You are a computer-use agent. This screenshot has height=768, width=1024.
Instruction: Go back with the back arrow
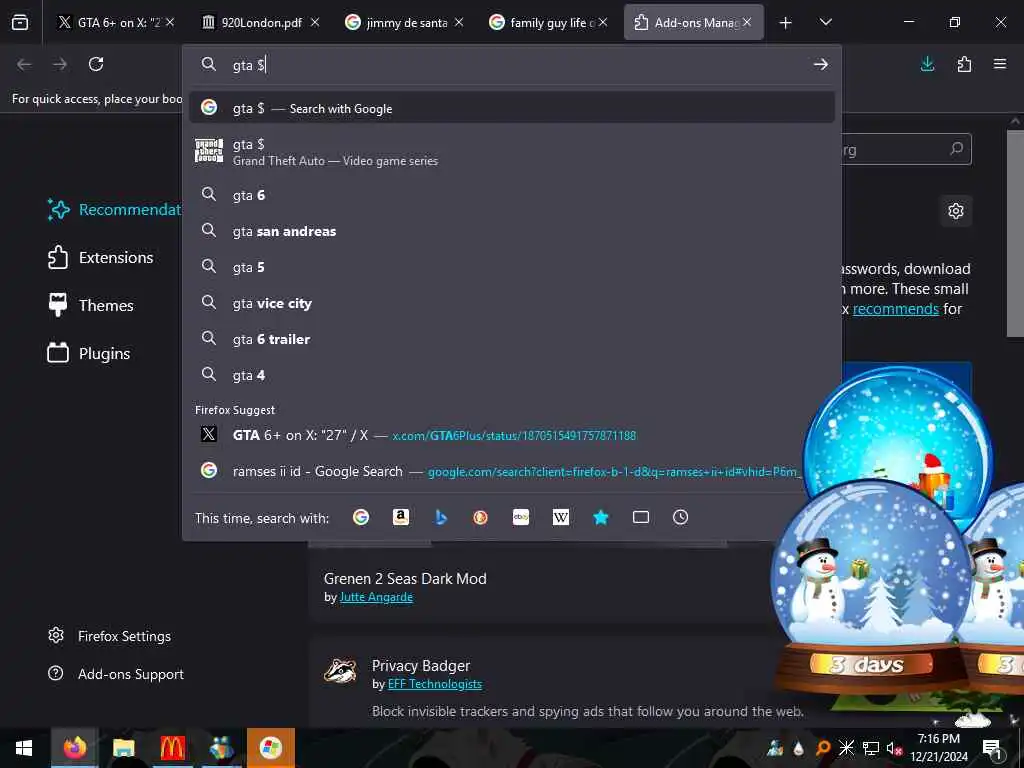[x=24, y=64]
